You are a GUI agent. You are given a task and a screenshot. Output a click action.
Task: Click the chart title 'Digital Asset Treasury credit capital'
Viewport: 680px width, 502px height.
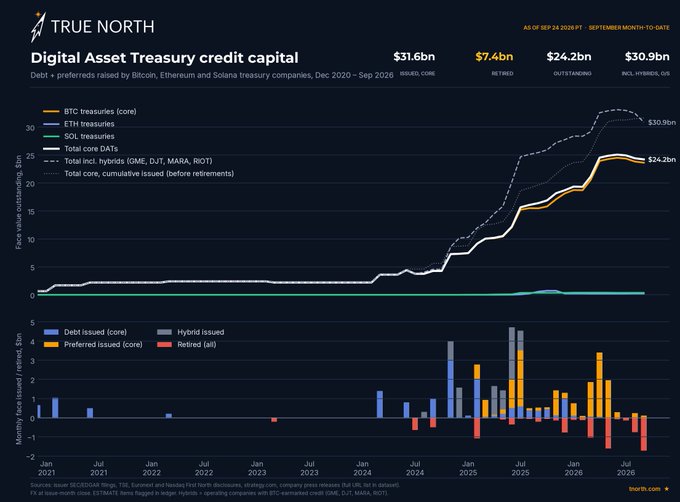click(164, 58)
